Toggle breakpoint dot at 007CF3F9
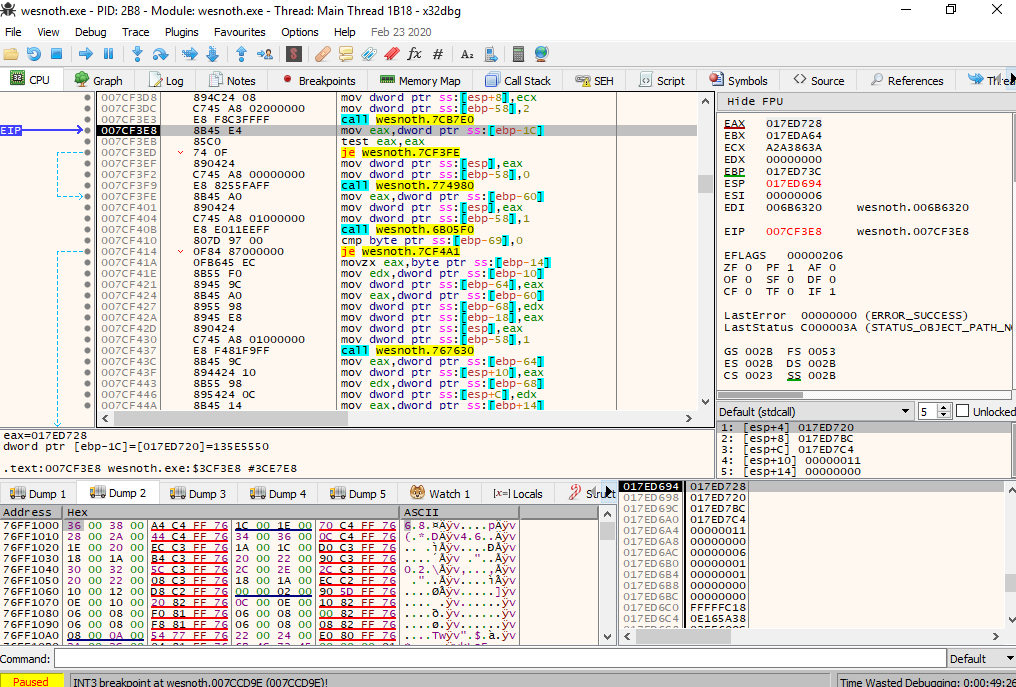 (x=87, y=185)
